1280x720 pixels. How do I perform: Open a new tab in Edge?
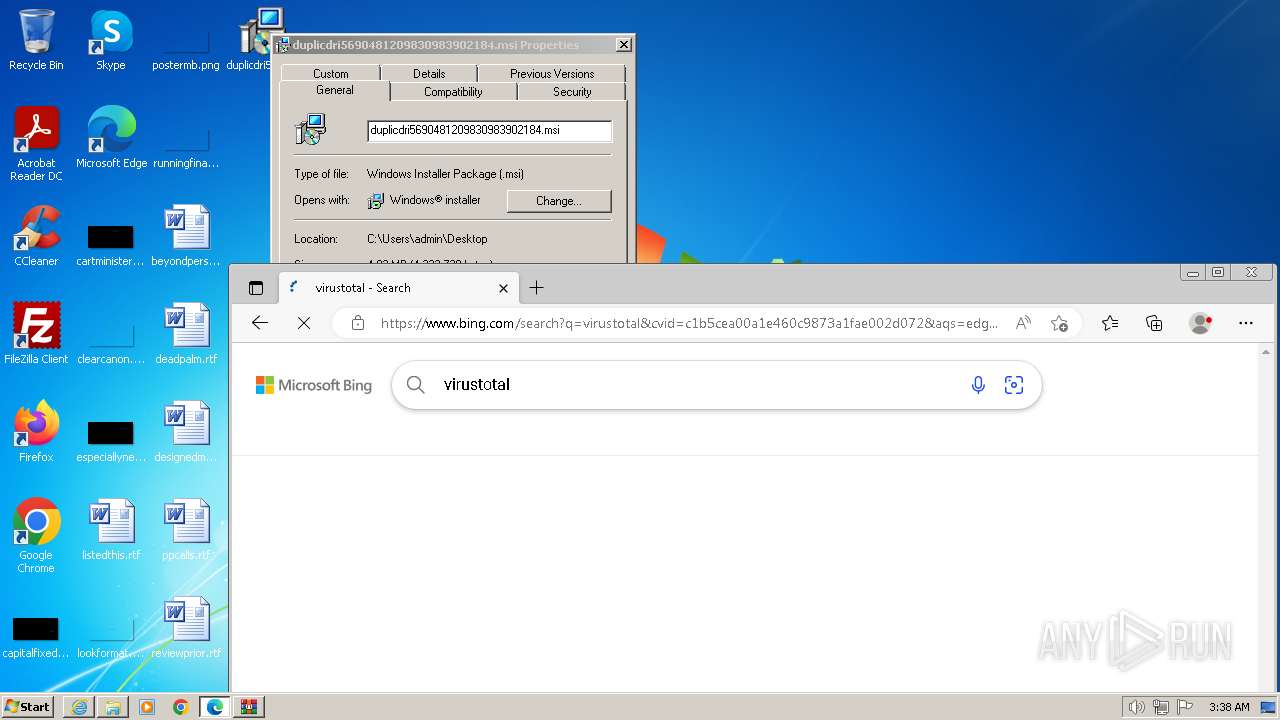(536, 288)
